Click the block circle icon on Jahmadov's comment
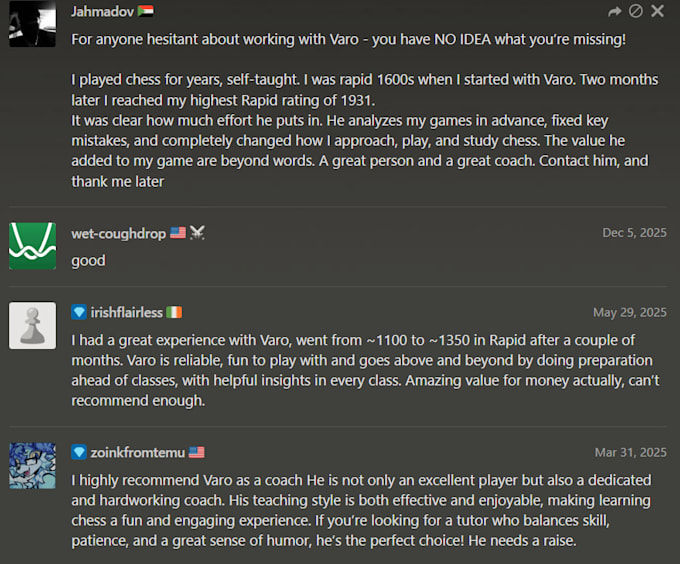This screenshot has height=564, width=680. click(x=636, y=11)
